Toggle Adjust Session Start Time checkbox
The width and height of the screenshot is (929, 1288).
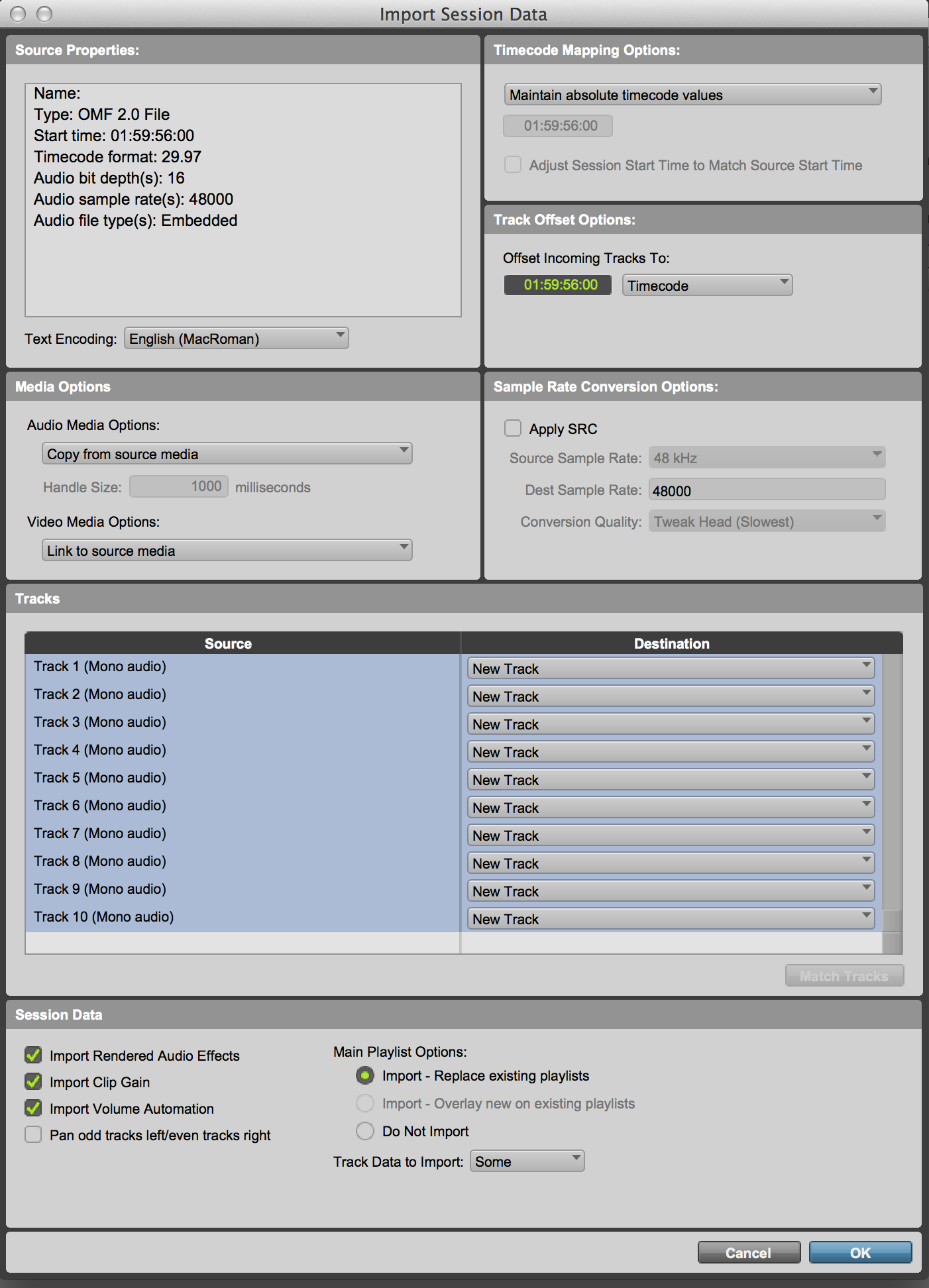coord(513,164)
